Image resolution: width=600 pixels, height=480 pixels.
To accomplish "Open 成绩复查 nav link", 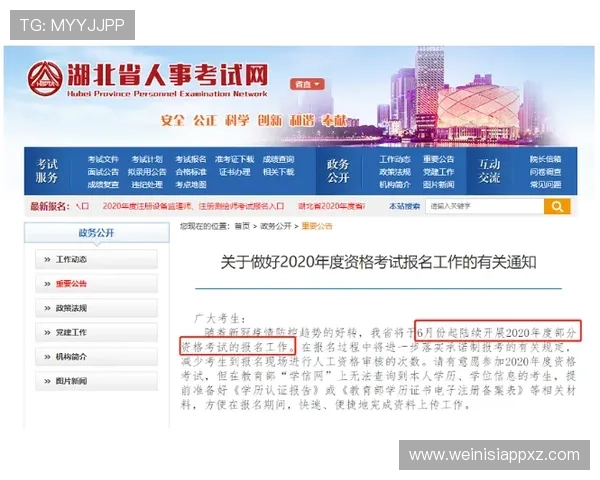I will (103, 184).
